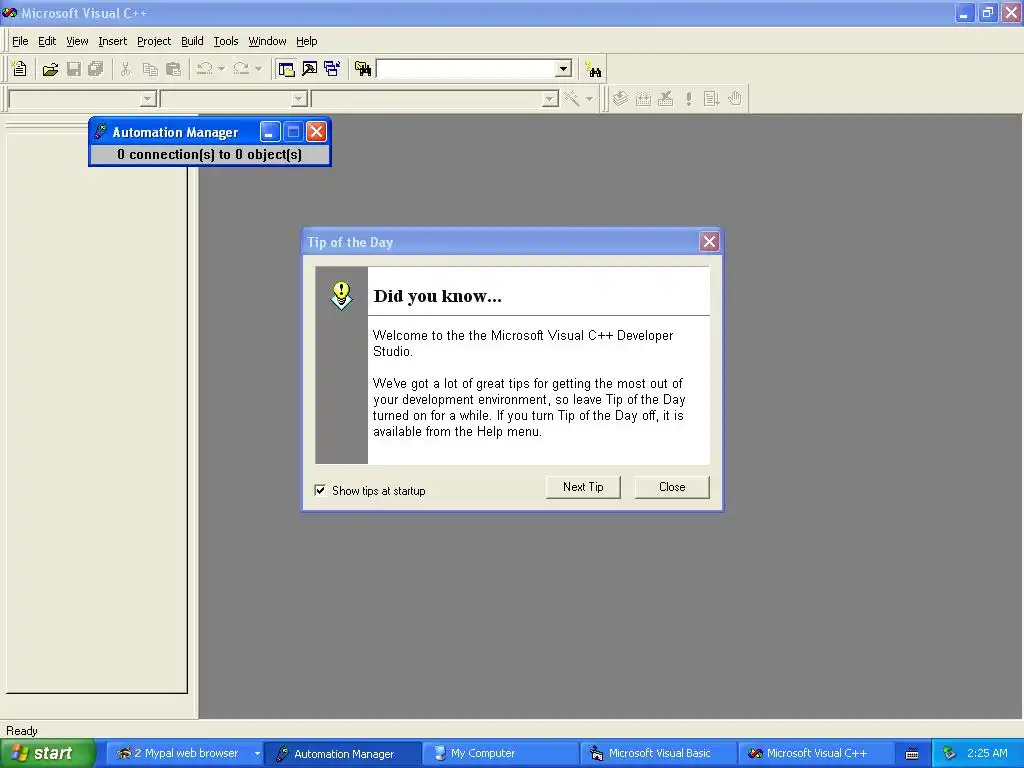Switch to My Computer taskbar button
The width and height of the screenshot is (1024, 768).
click(x=500, y=754)
